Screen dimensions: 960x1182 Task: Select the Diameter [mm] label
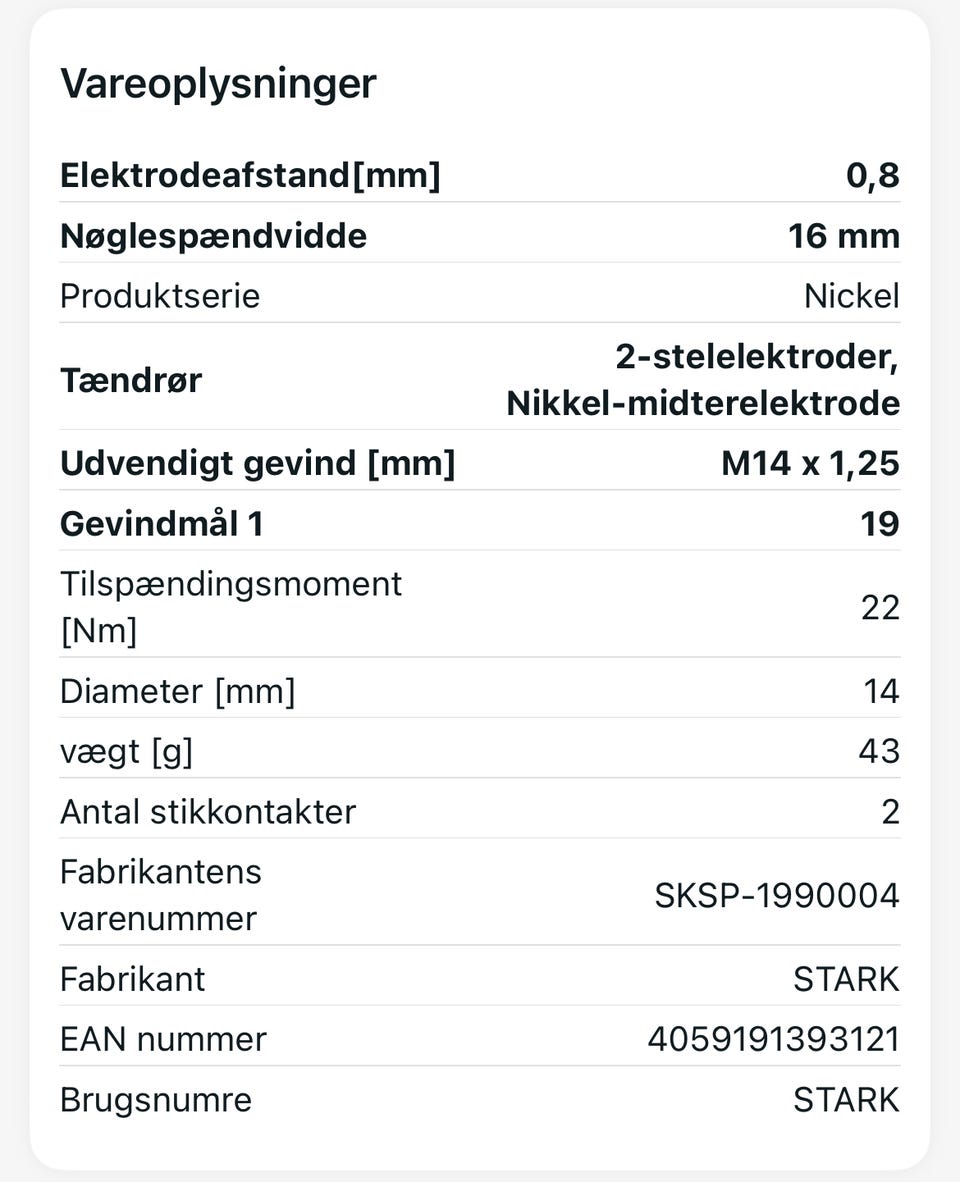click(x=177, y=692)
